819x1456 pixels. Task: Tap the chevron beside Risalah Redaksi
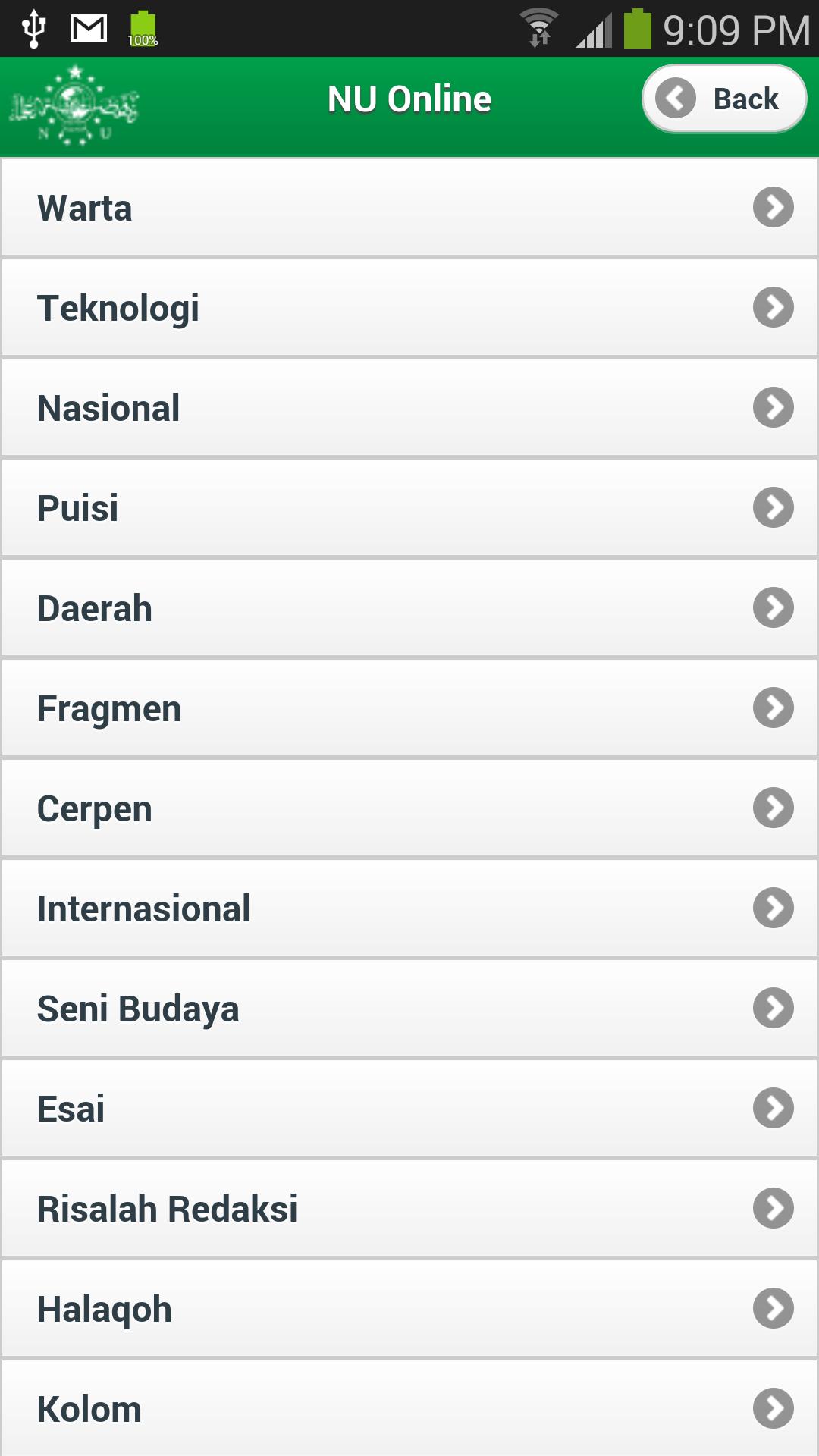coord(773,1209)
